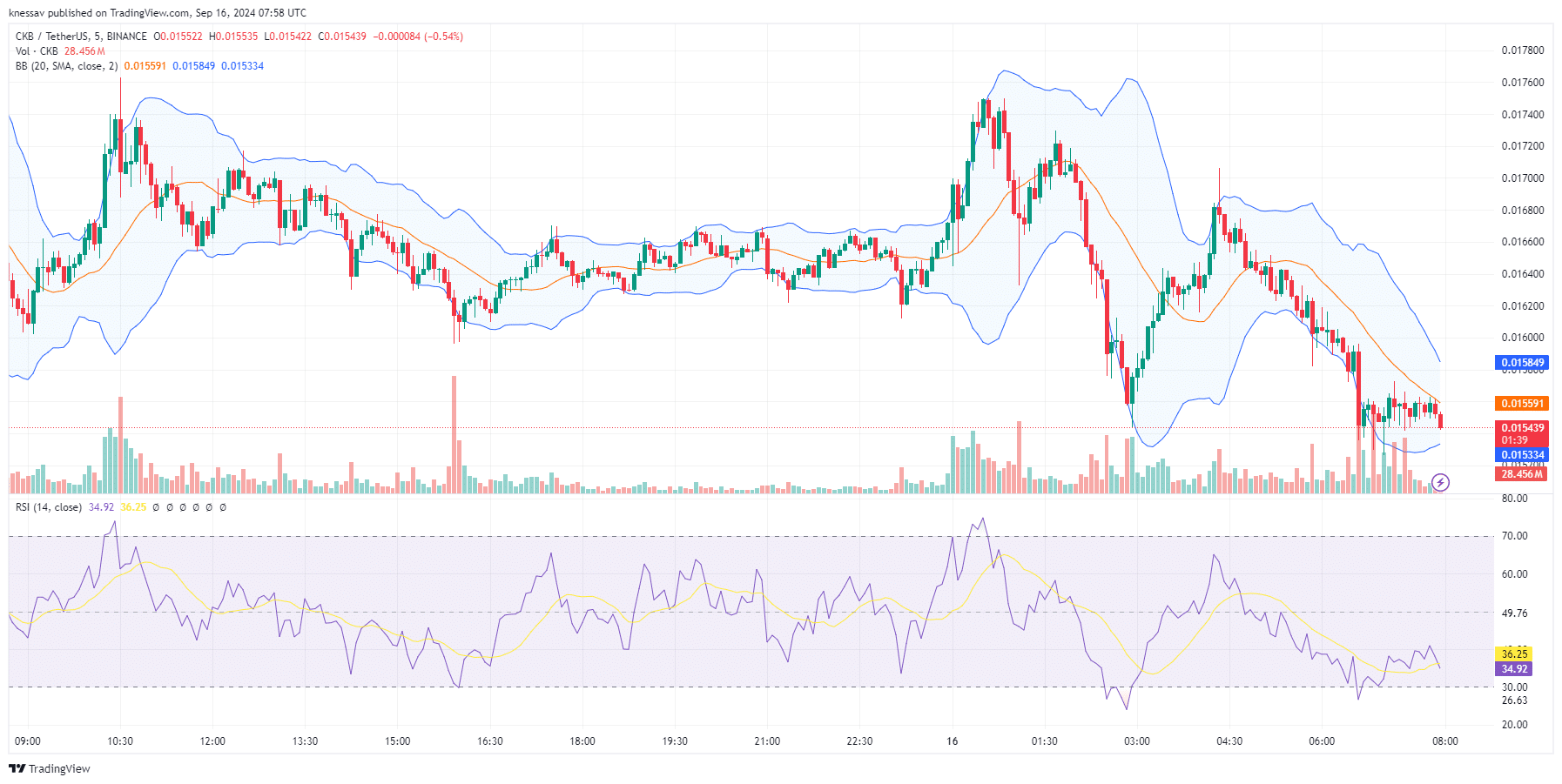This screenshot has width=1562, height=784.
Task: Click the orange 0.015591 basis price label
Action: click(x=1523, y=404)
